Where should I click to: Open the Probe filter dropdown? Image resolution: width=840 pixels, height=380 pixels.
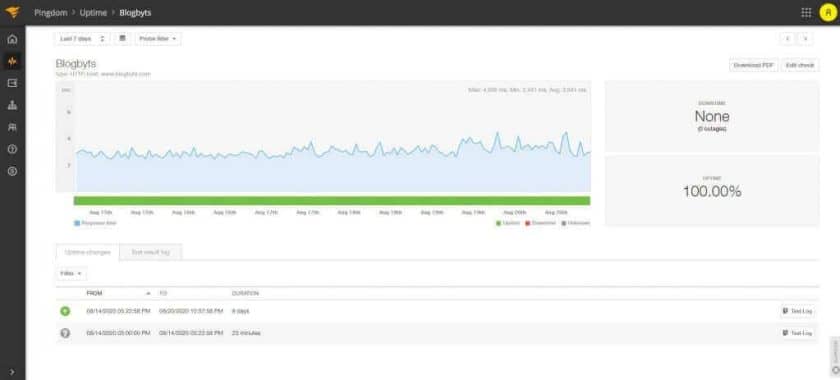[158, 39]
